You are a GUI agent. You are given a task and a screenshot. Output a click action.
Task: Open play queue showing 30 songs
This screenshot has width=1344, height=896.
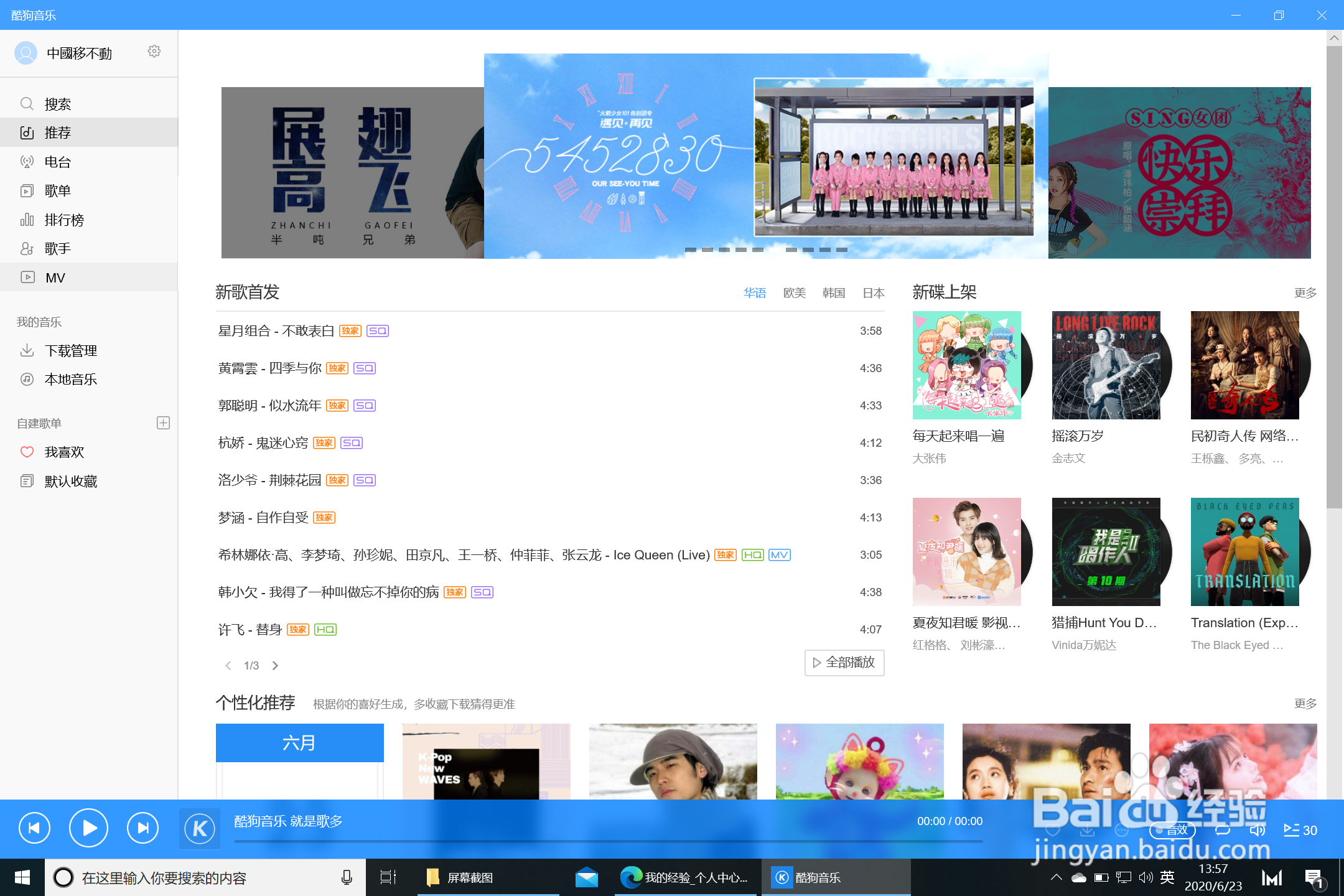[1300, 830]
